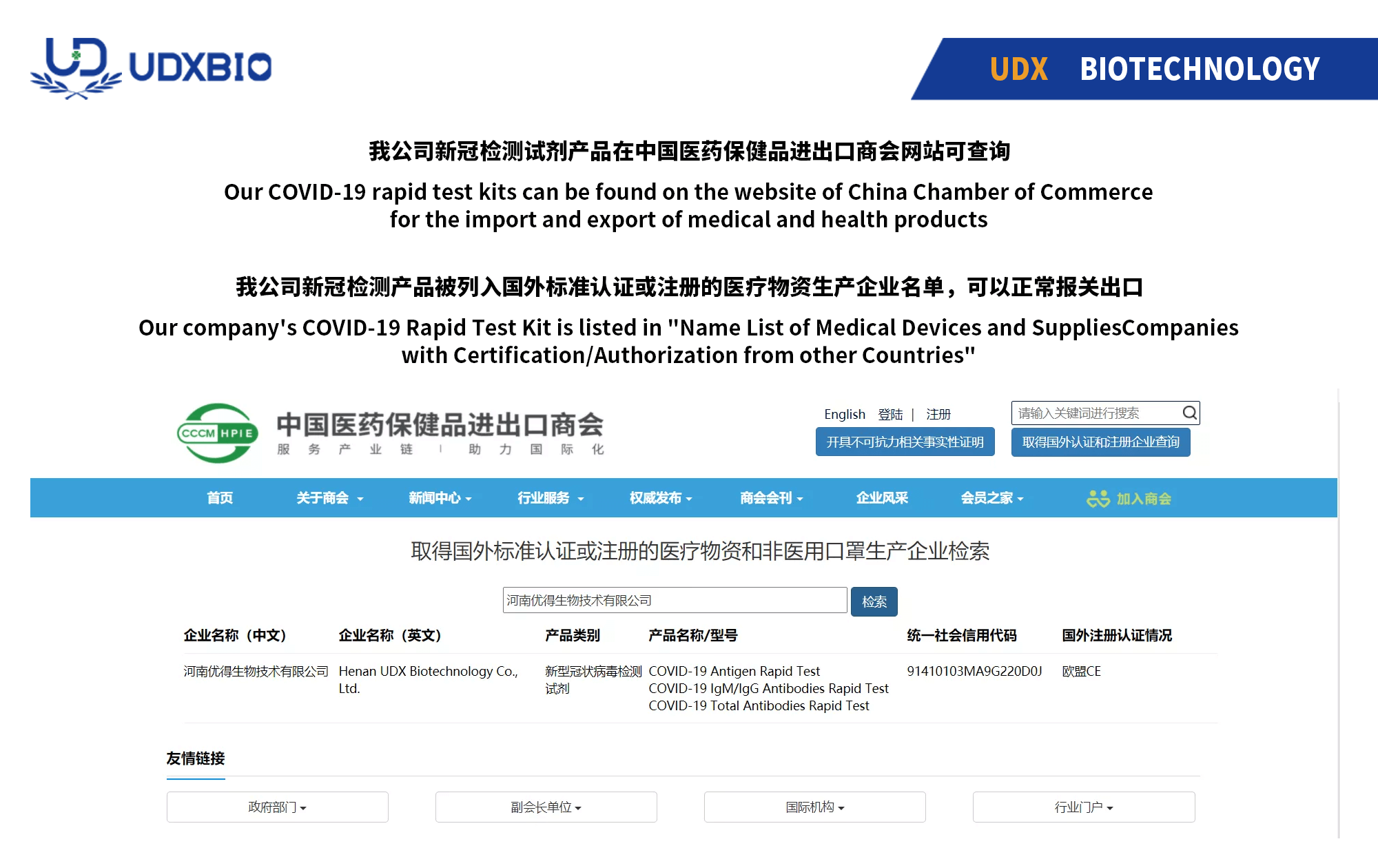Expand the 副会长单位 dropdown
This screenshot has width=1378, height=868.
[546, 807]
